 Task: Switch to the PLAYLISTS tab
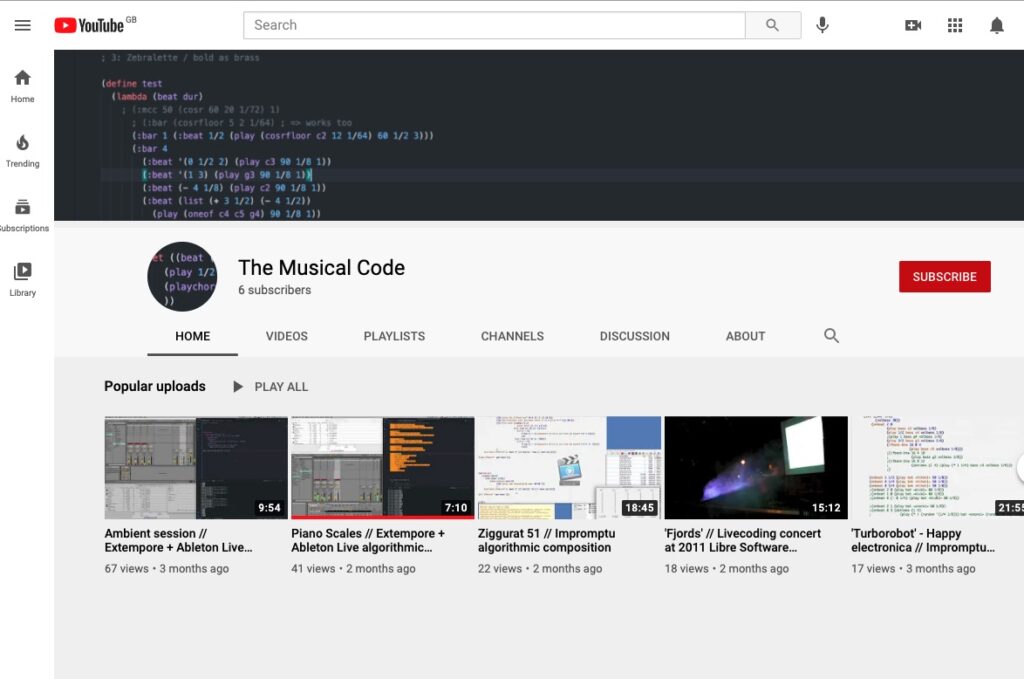[394, 336]
